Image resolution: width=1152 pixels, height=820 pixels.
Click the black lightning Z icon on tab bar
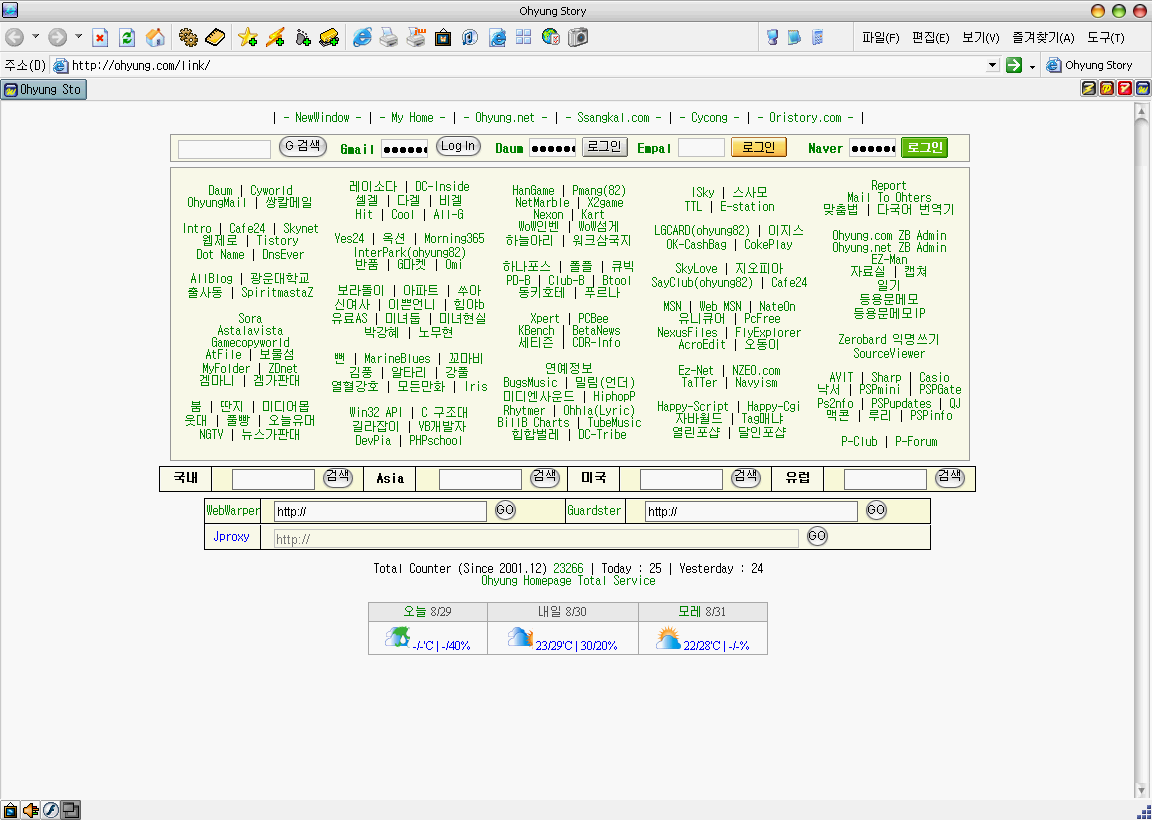pos(1090,89)
